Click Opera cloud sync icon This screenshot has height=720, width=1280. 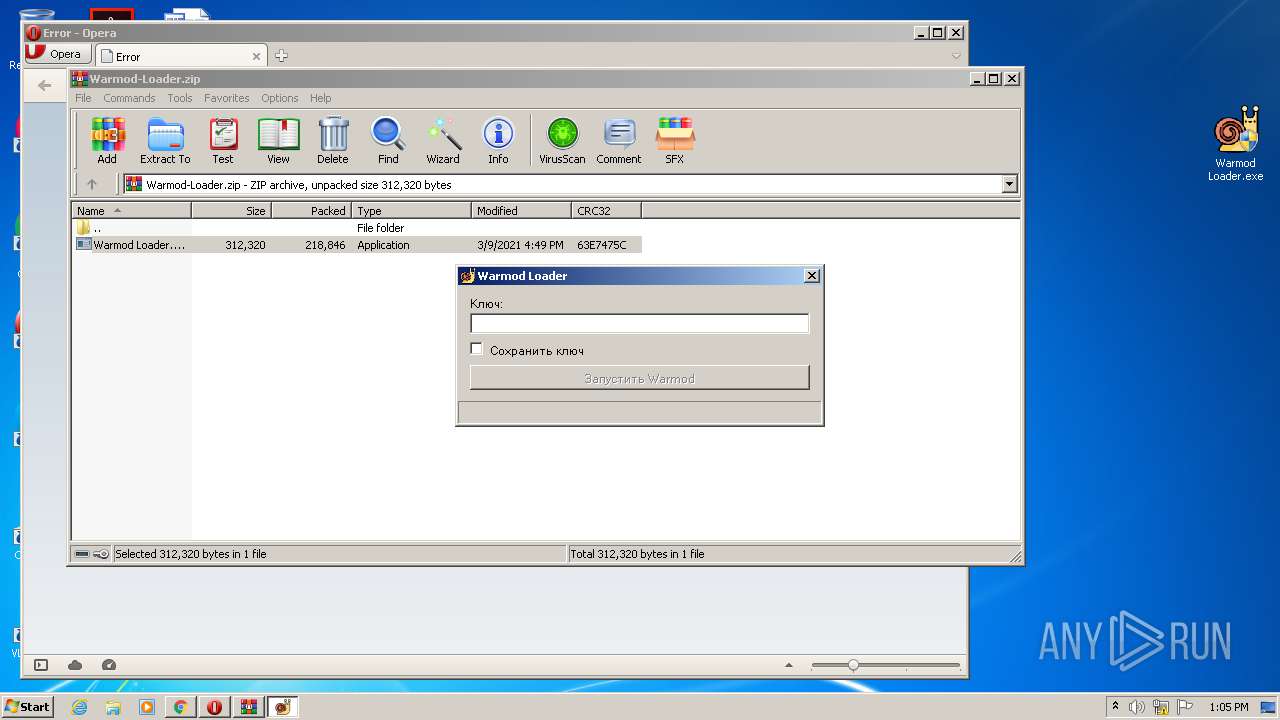click(75, 665)
